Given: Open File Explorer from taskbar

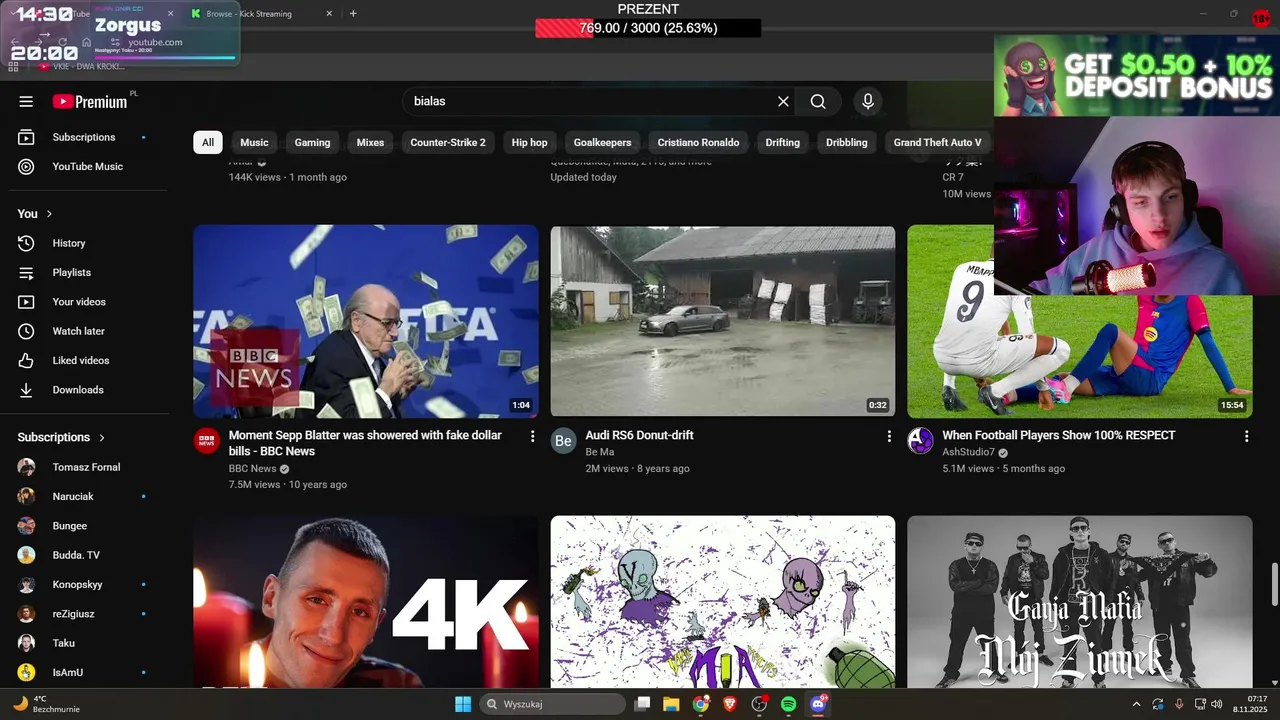Looking at the screenshot, I should (x=671, y=704).
